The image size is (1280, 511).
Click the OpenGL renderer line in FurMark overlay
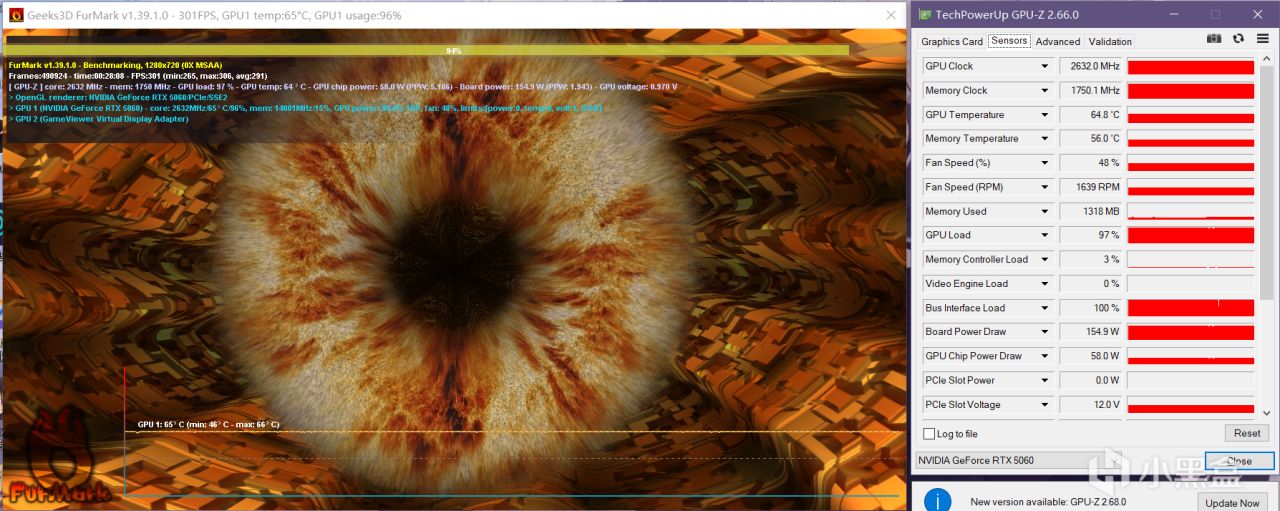118,97
